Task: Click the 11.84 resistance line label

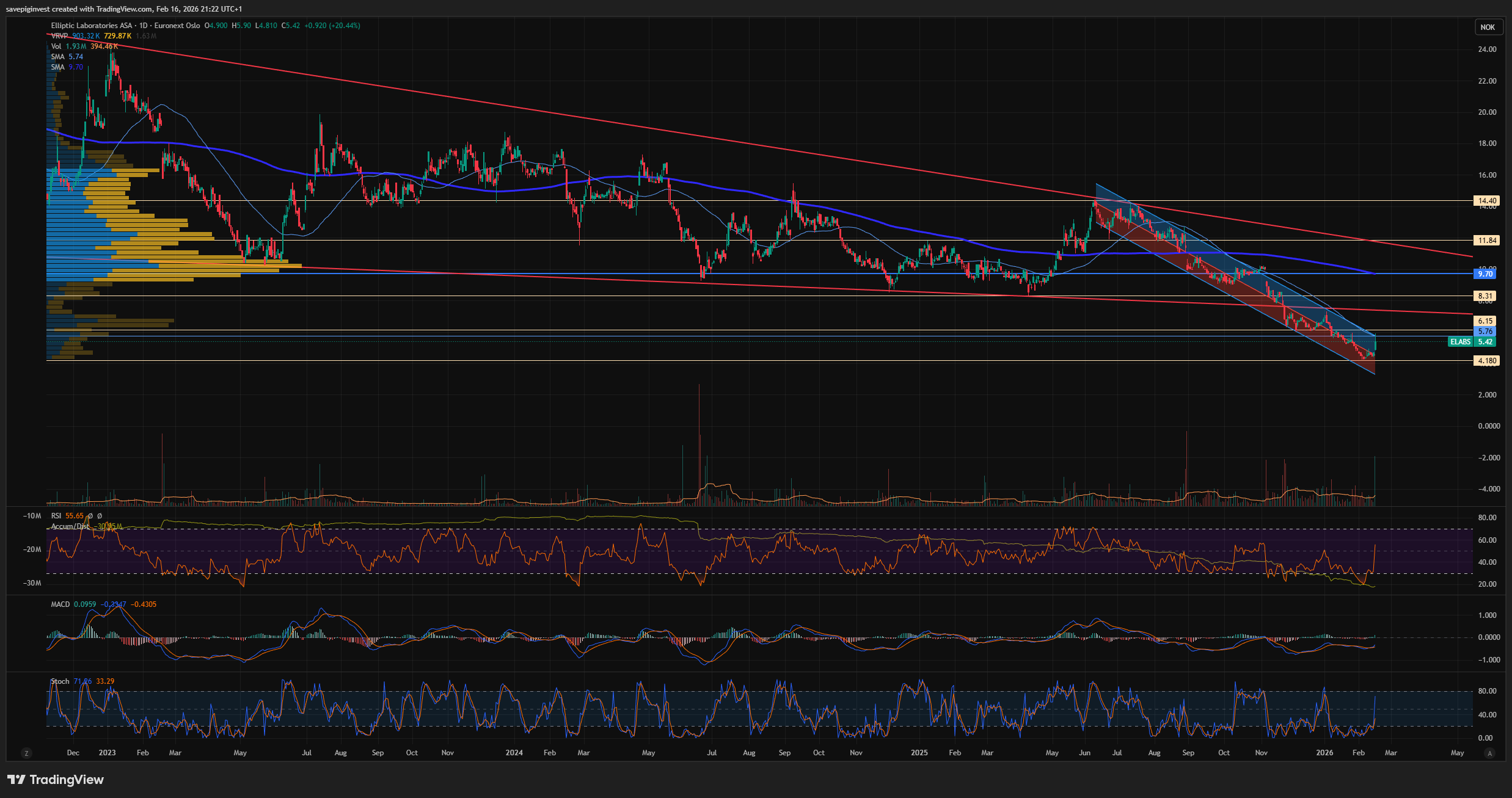Action: pyautogui.click(x=1487, y=241)
